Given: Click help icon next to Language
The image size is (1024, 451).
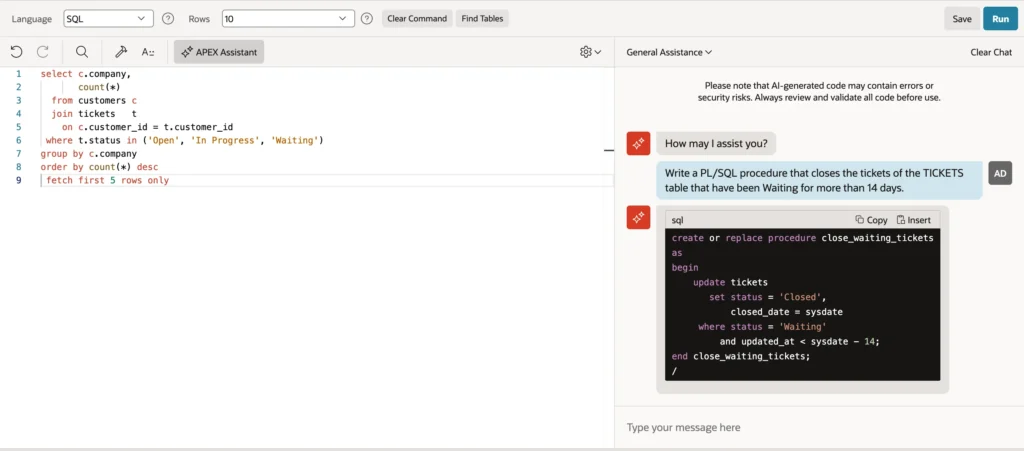Looking at the screenshot, I should point(168,18).
